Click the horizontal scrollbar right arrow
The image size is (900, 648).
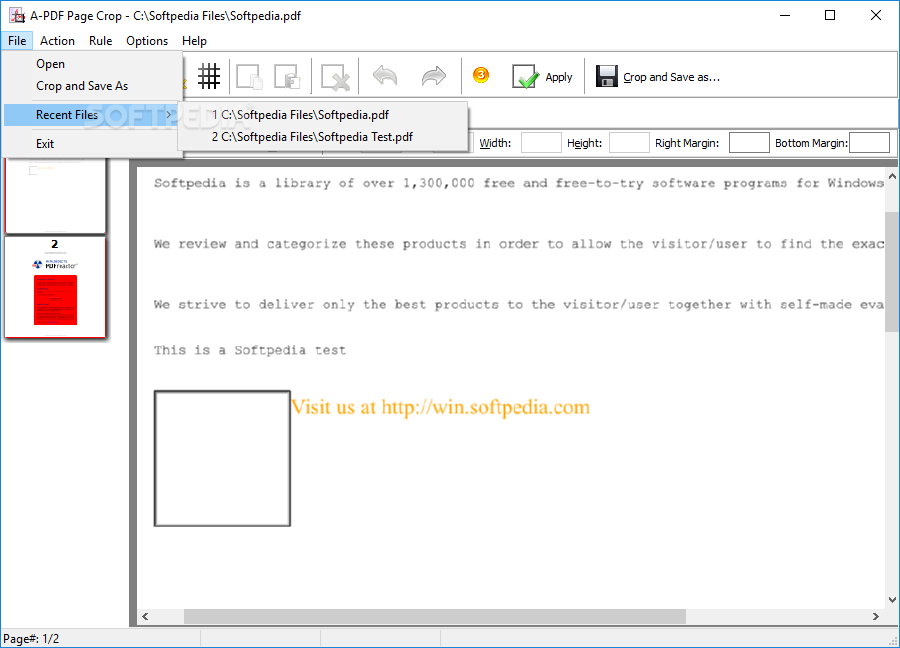tap(875, 616)
